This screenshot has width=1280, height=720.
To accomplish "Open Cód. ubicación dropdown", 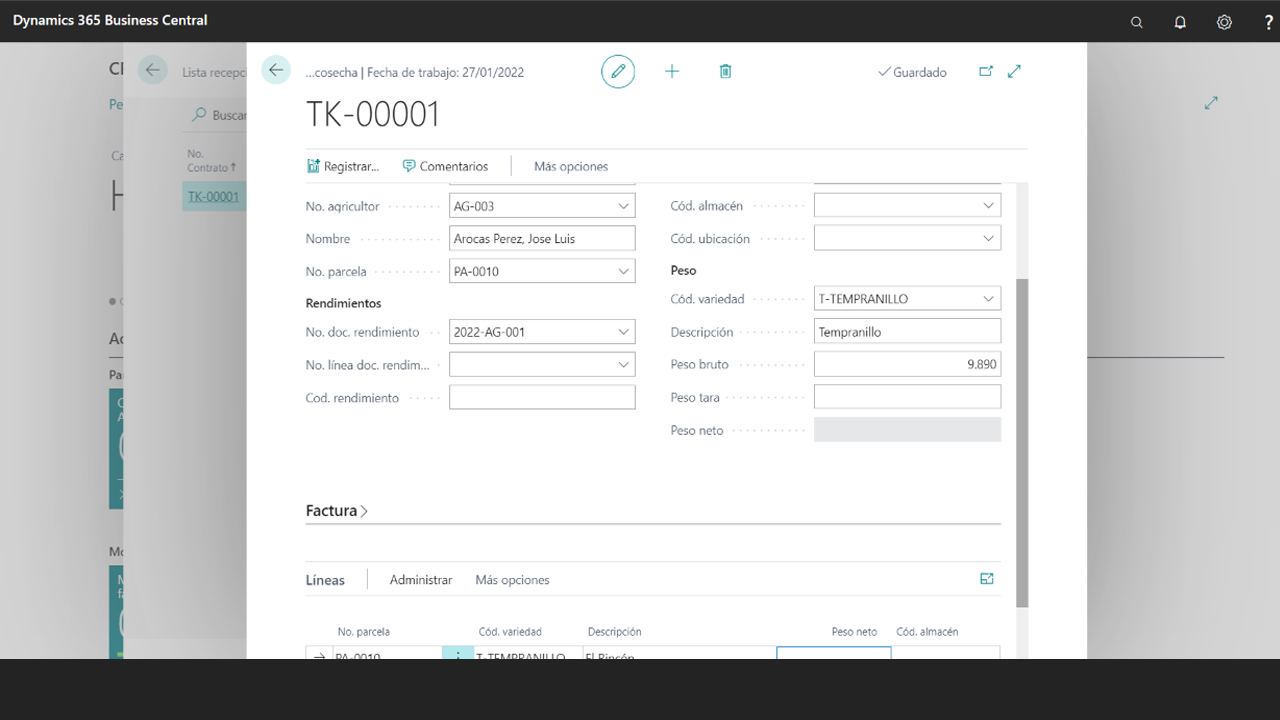I will [x=989, y=239].
